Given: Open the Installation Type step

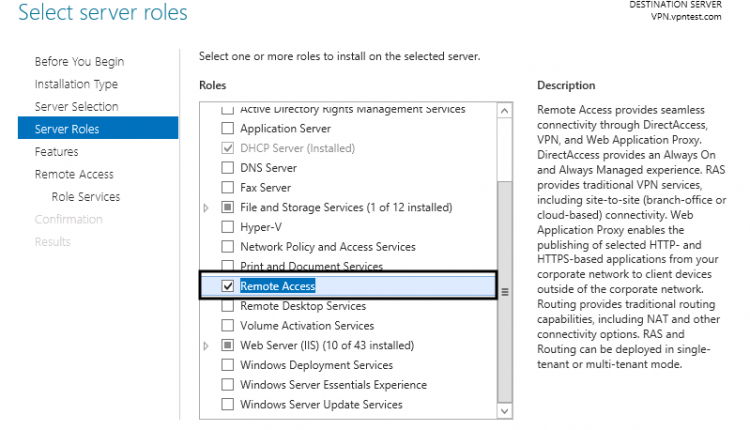Looking at the screenshot, I should [76, 84].
